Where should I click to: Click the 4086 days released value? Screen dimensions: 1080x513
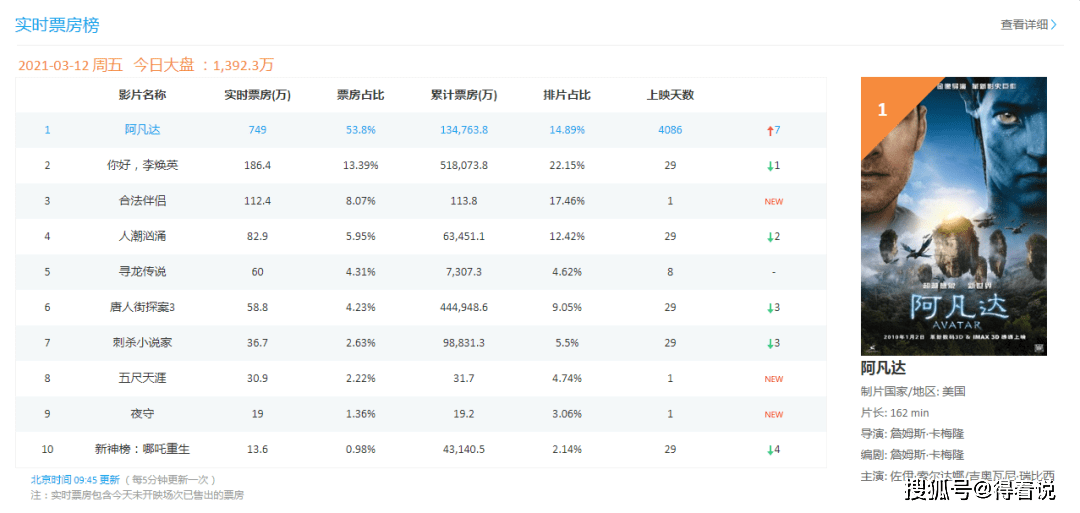(x=670, y=129)
